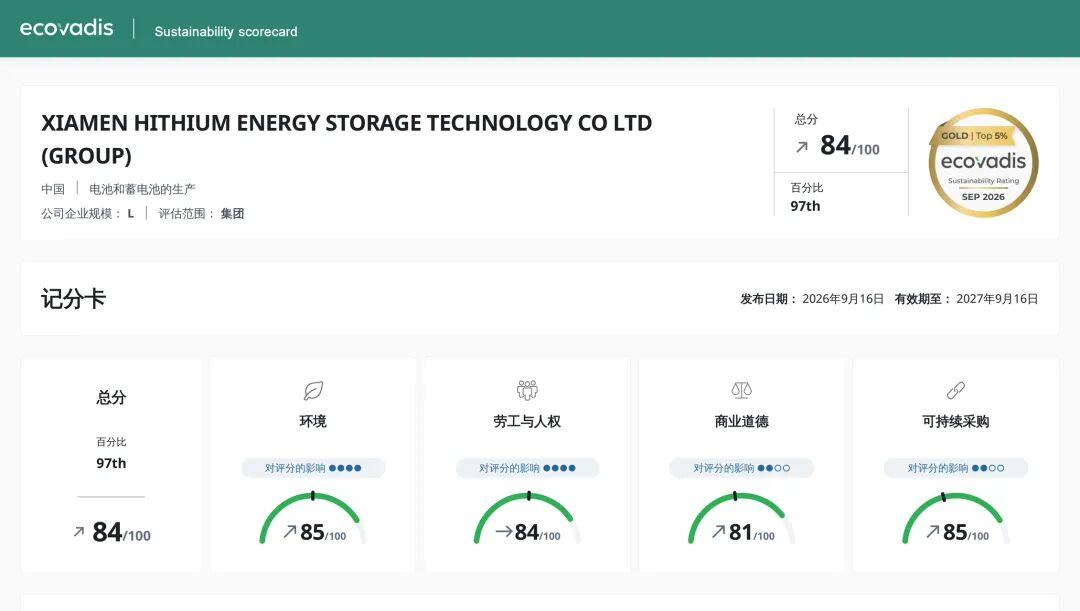Click the 环境 card title
This screenshot has height=611, width=1080.
(313, 422)
